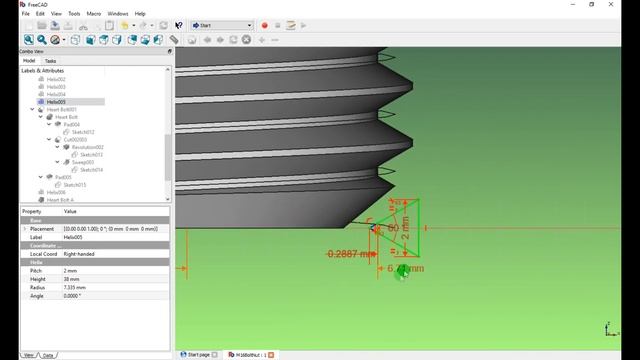Screen dimensions: 640x360
Task: Expand the Placement property row
Action: 24,229
